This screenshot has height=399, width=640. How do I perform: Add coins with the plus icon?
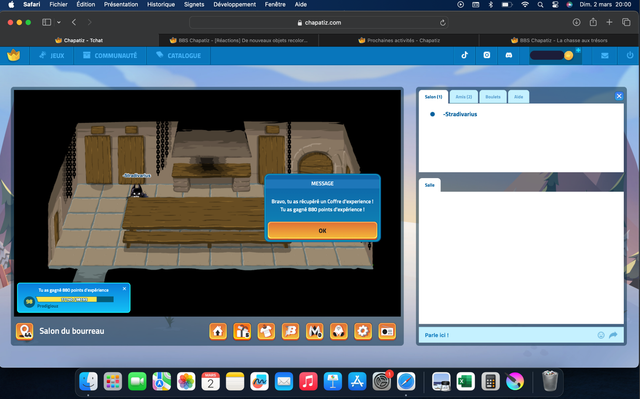[578, 51]
